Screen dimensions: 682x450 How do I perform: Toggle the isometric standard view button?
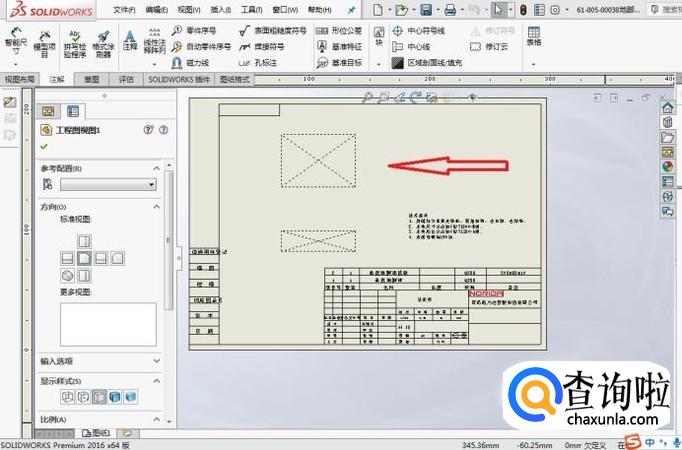(67, 275)
